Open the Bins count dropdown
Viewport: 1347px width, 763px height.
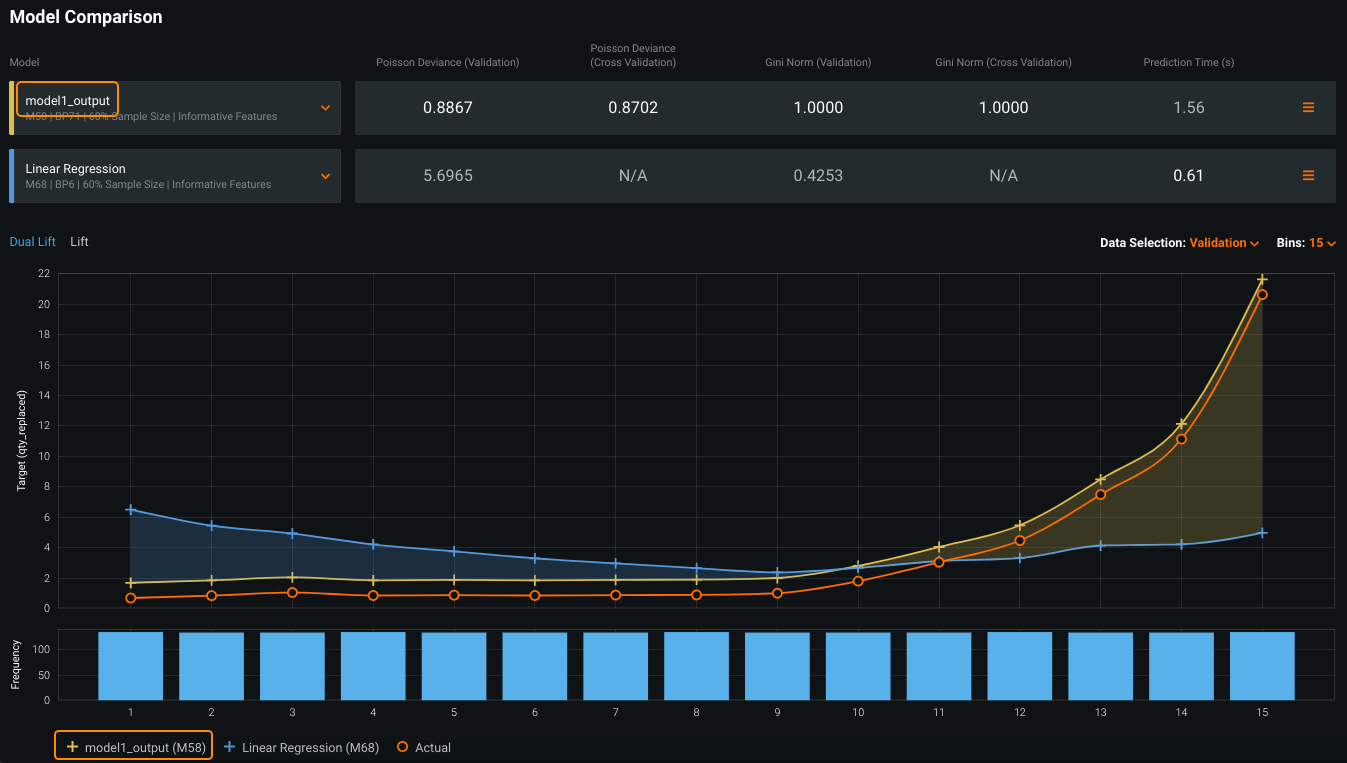tap(1322, 243)
